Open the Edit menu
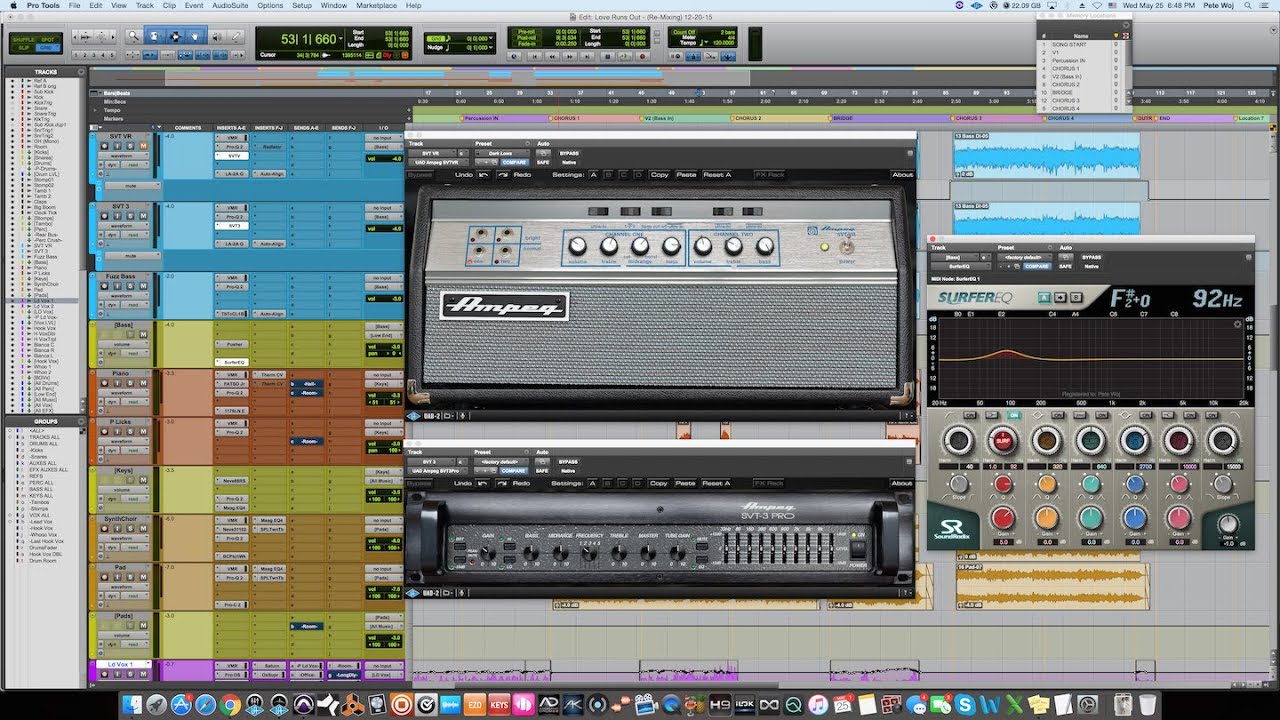Screen dimensions: 1280x720 [96, 5]
